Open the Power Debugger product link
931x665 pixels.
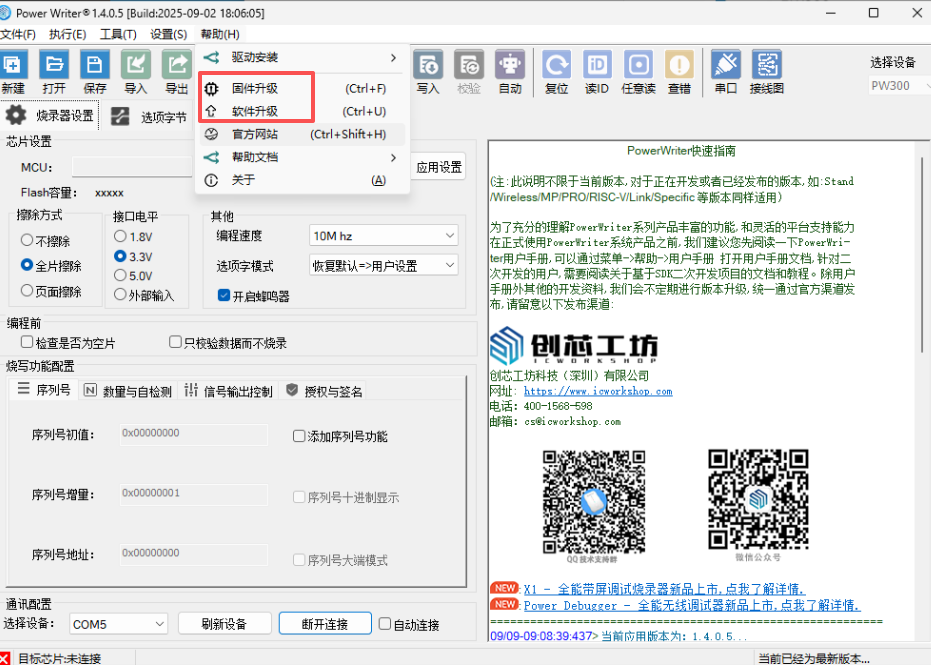click(692, 606)
